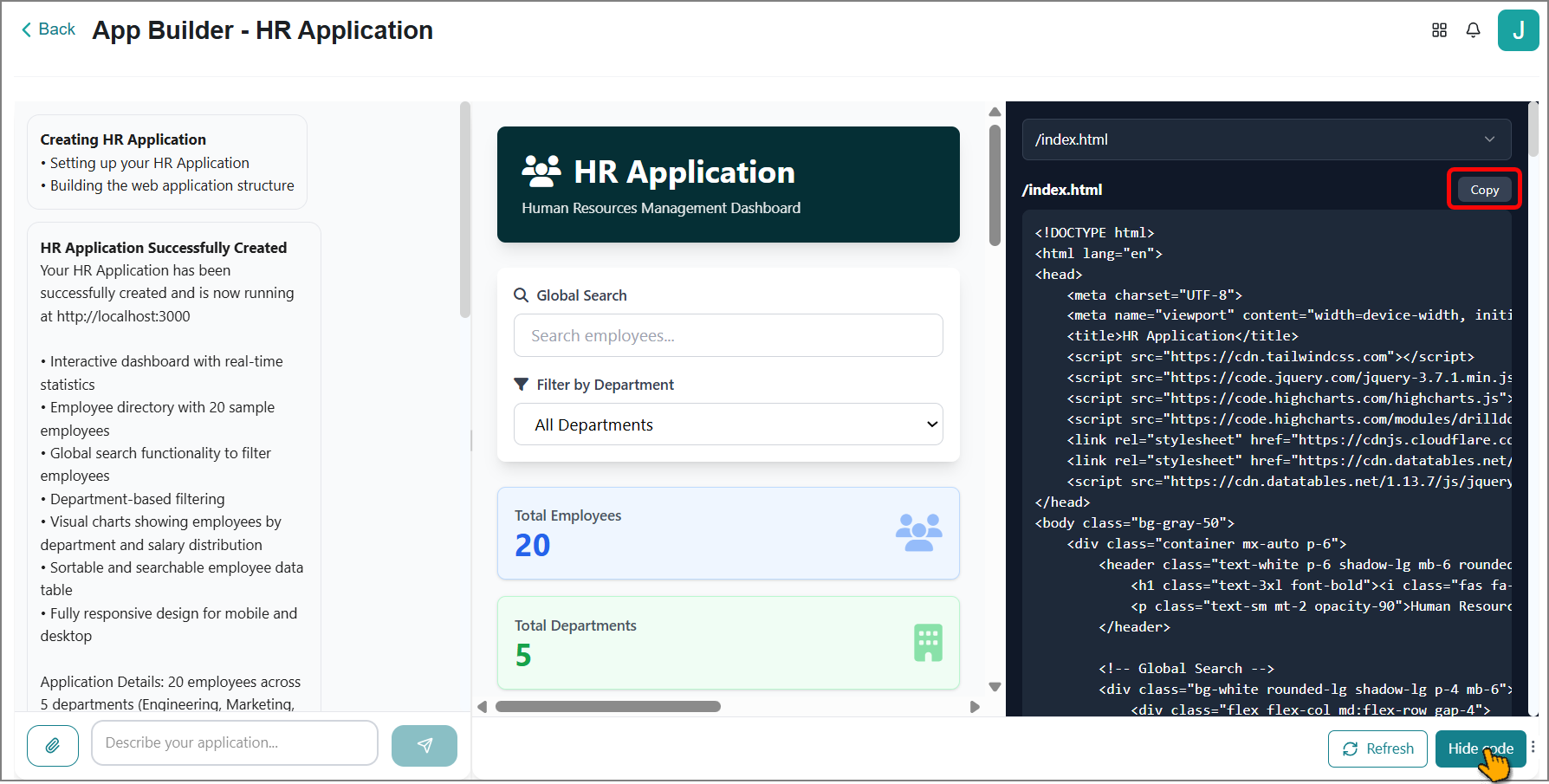The height and width of the screenshot is (784, 1549).
Task: Click the code panel vertical scrollbar
Action: pos(1533,130)
